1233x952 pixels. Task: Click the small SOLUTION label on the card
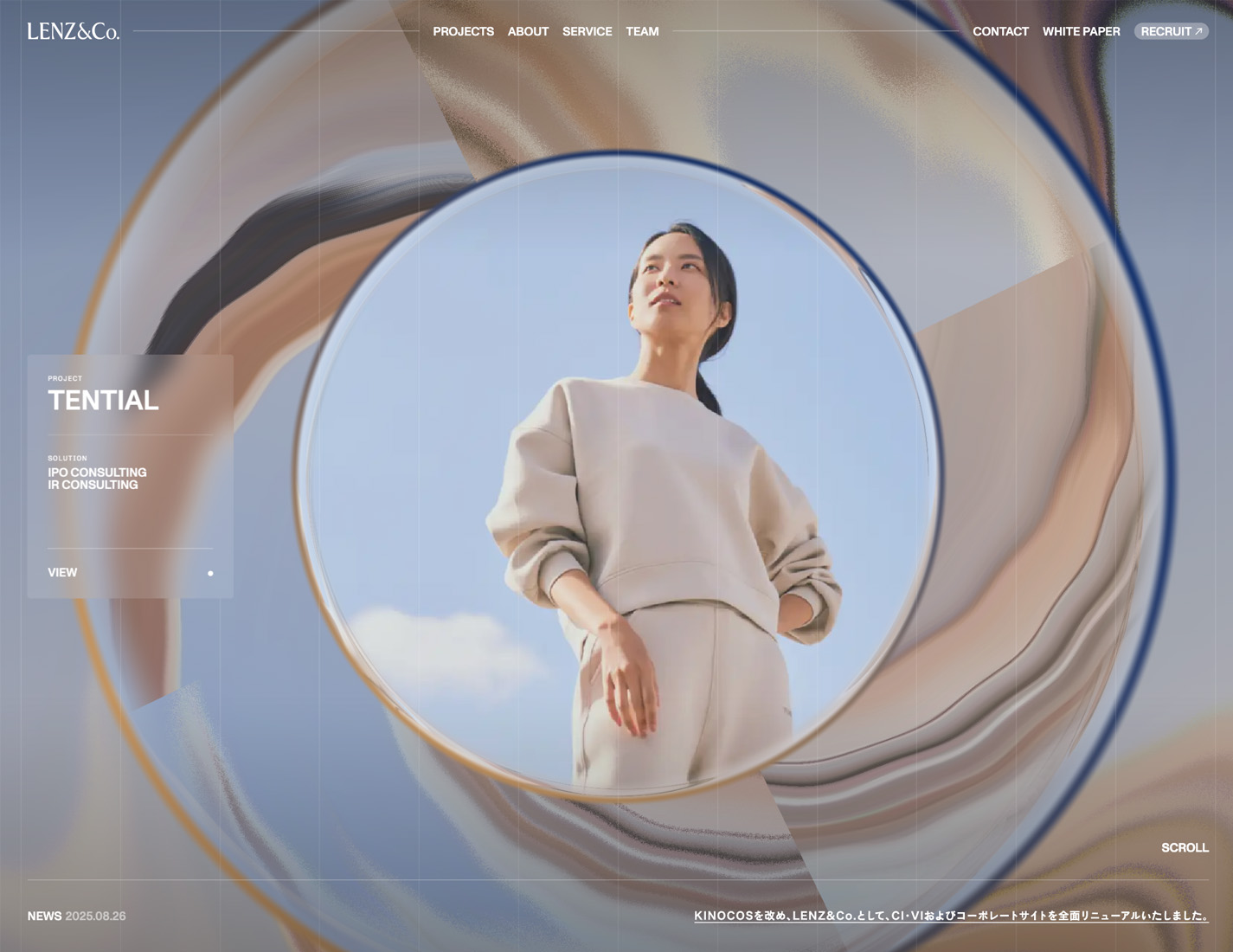(x=67, y=458)
